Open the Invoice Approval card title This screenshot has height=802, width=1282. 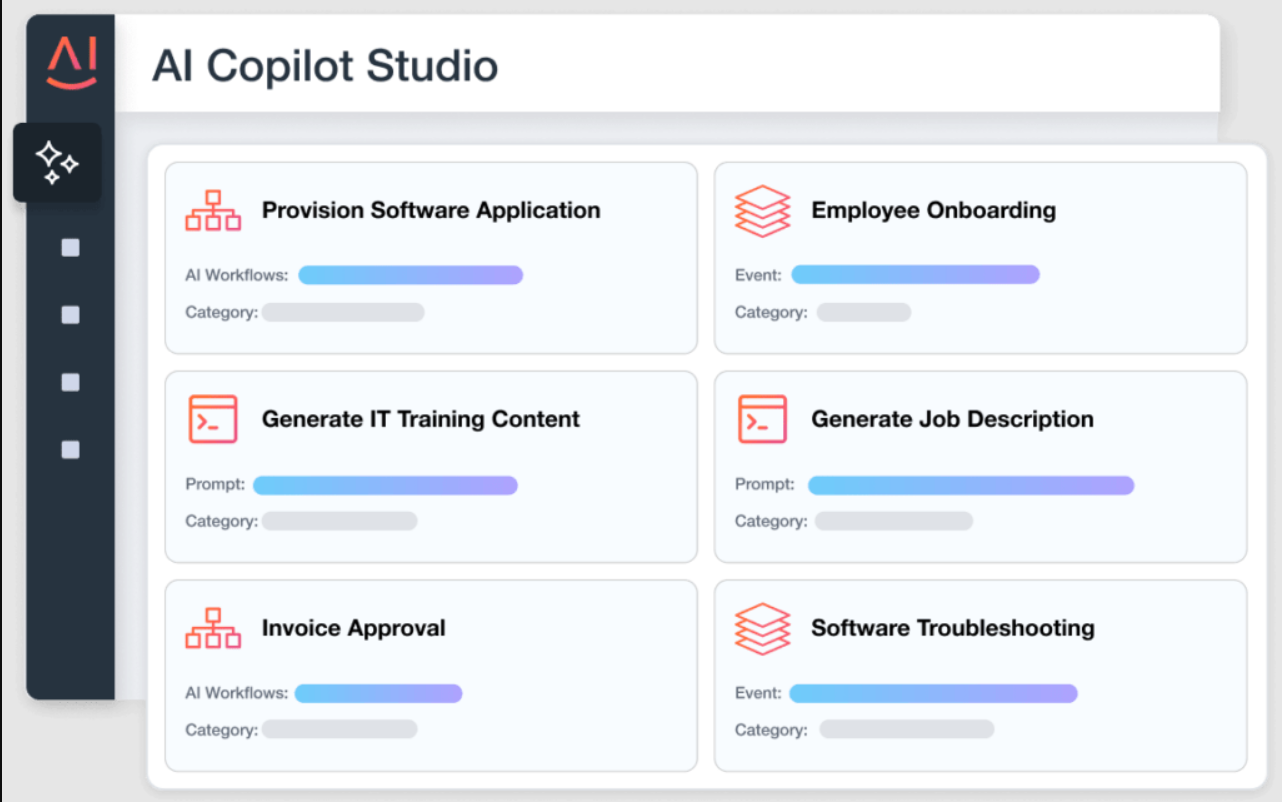click(x=354, y=629)
